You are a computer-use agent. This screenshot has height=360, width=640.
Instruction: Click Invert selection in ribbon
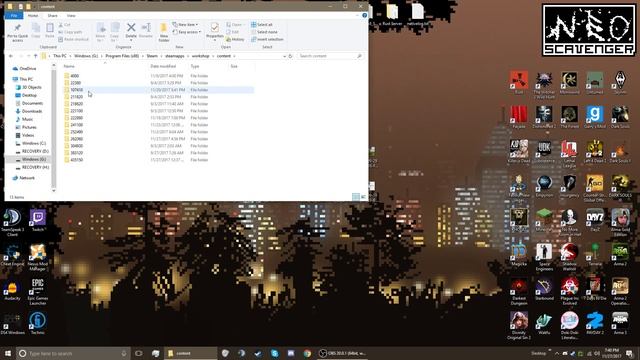coord(267,39)
